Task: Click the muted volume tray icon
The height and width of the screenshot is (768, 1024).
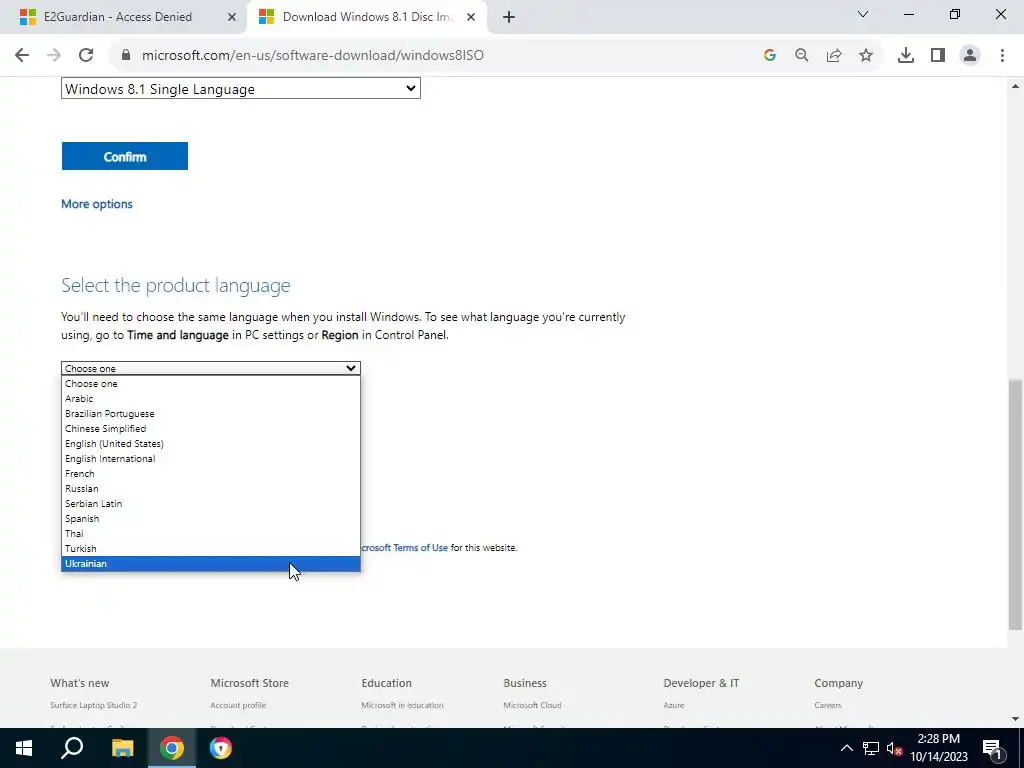Action: [x=894, y=748]
